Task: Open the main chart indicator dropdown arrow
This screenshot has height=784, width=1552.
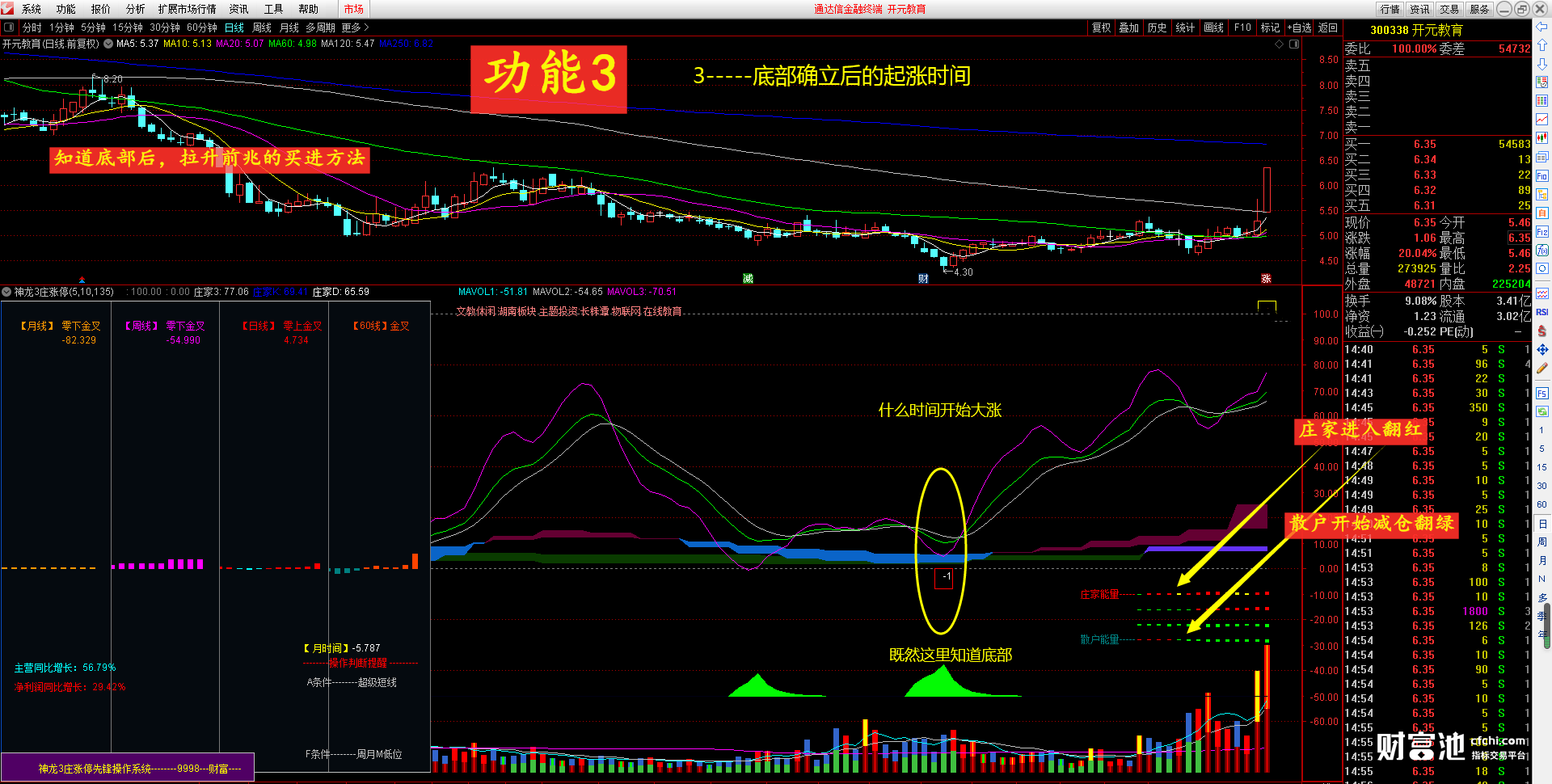Action: tap(108, 44)
